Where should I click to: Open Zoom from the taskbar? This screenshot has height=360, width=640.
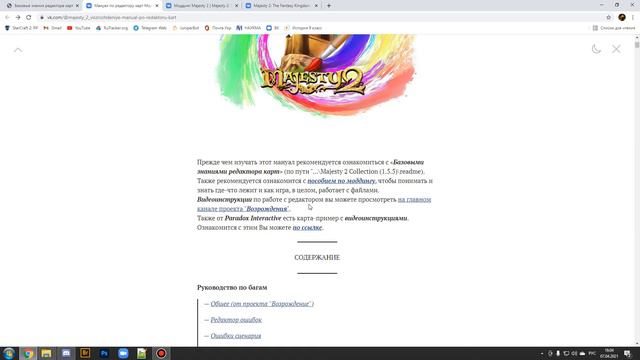pos(123,353)
